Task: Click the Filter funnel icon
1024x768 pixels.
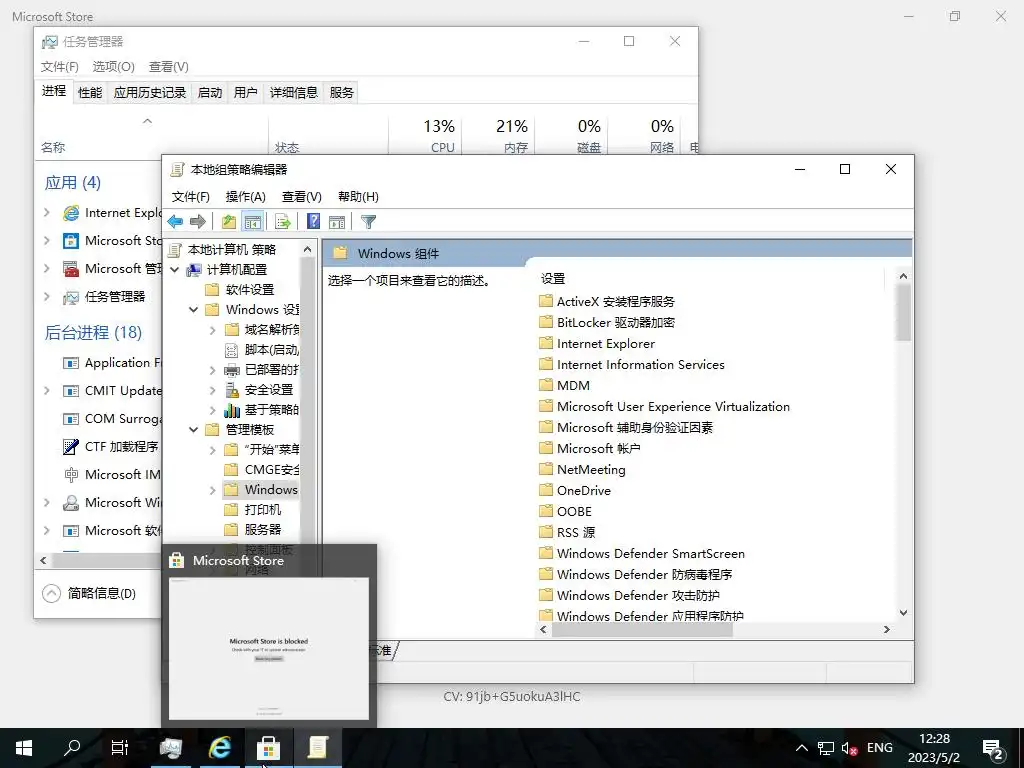Action: tap(368, 222)
